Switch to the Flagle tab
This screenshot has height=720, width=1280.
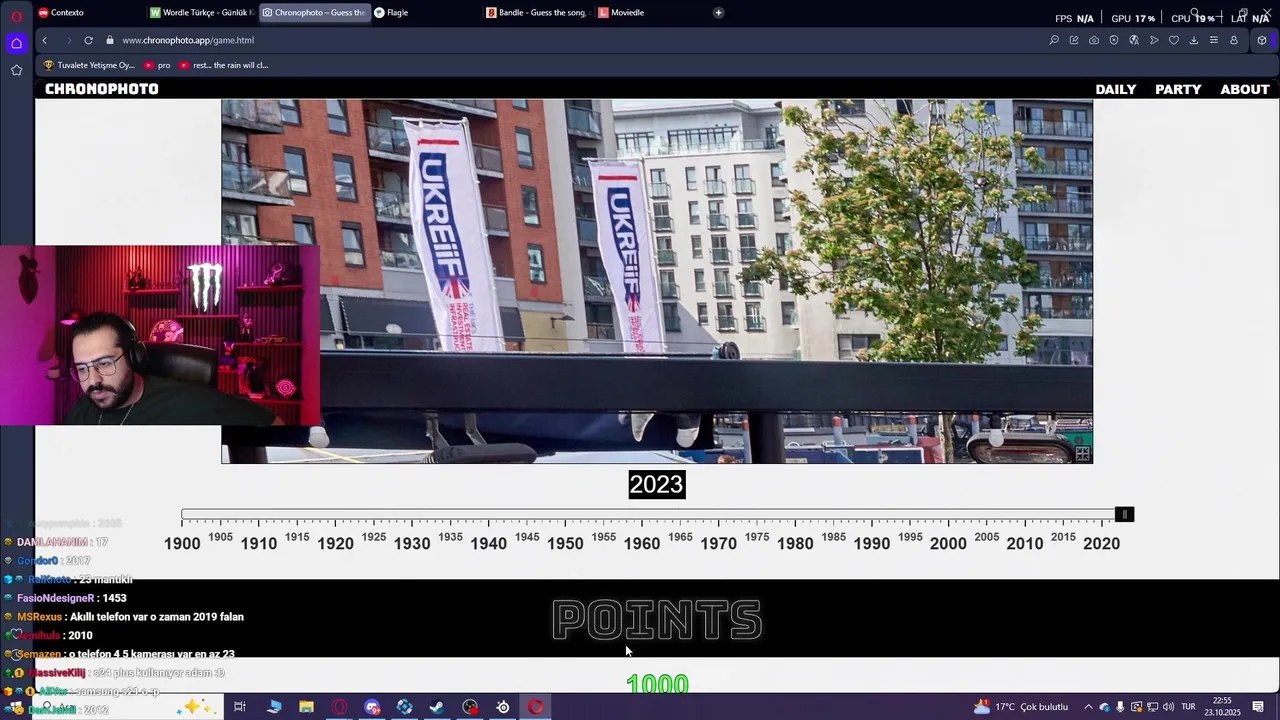(425, 12)
